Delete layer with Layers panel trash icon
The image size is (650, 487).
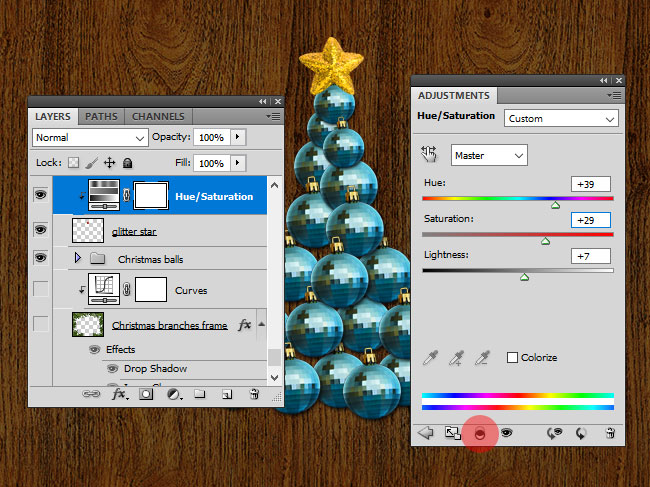click(255, 394)
